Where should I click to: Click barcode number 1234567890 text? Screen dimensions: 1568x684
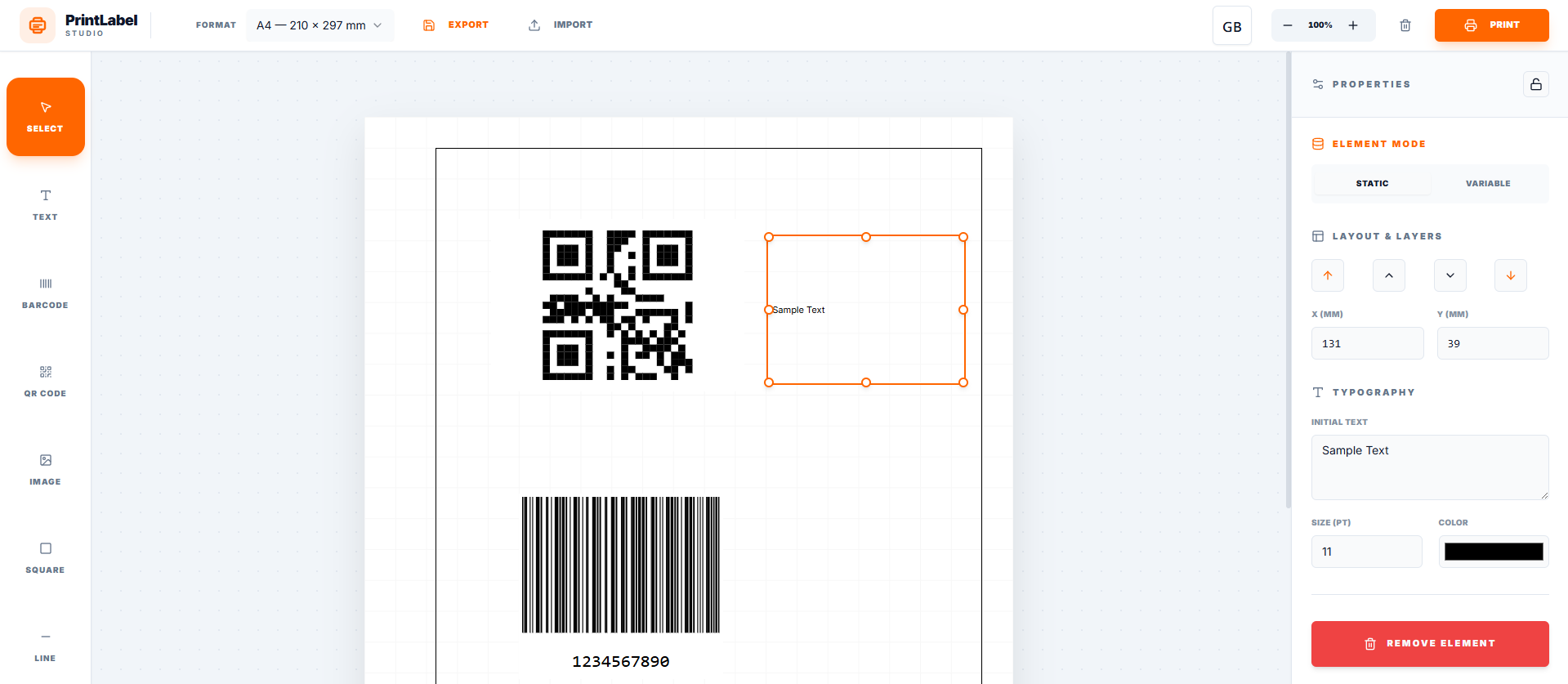621,662
